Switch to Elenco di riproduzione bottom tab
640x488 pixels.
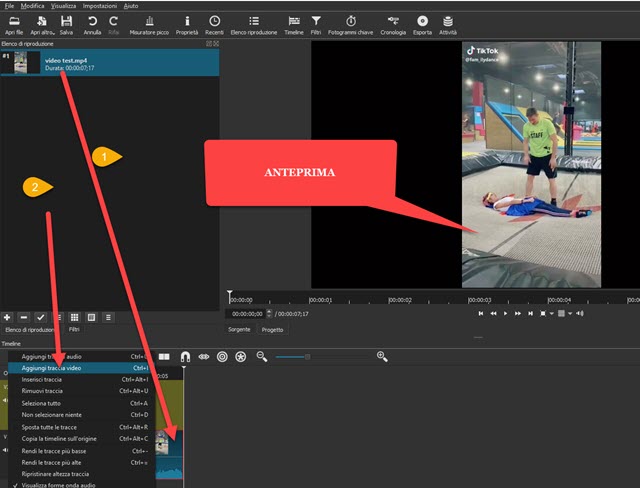29,330
